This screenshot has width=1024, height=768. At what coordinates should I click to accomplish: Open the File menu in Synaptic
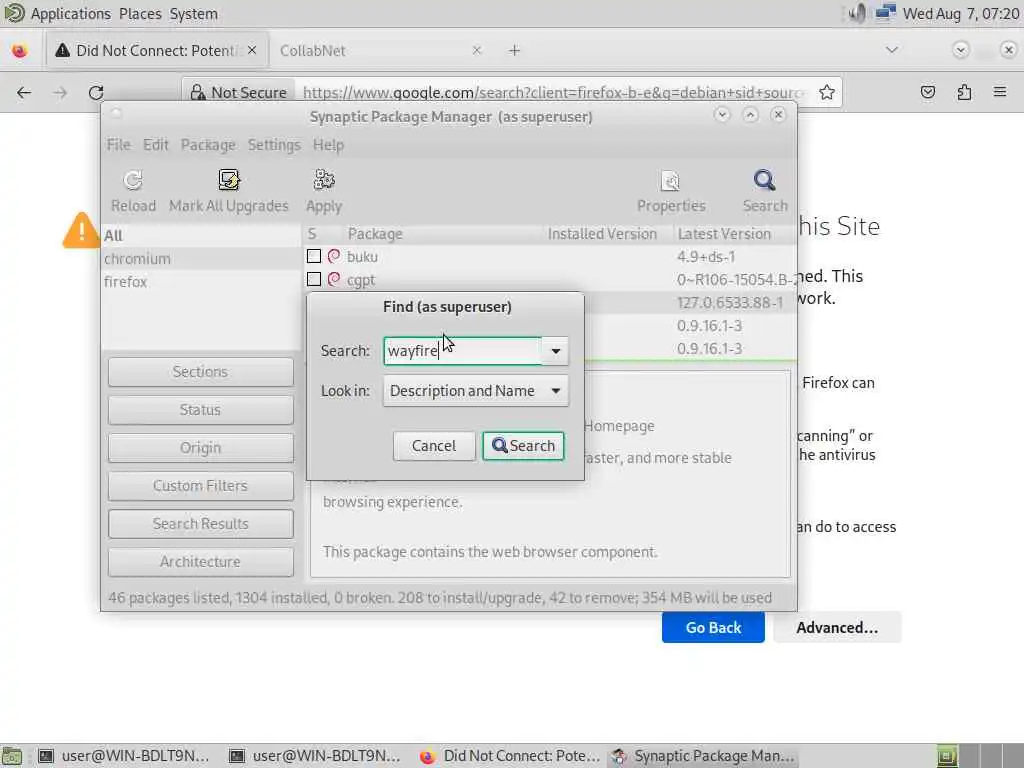coord(118,145)
